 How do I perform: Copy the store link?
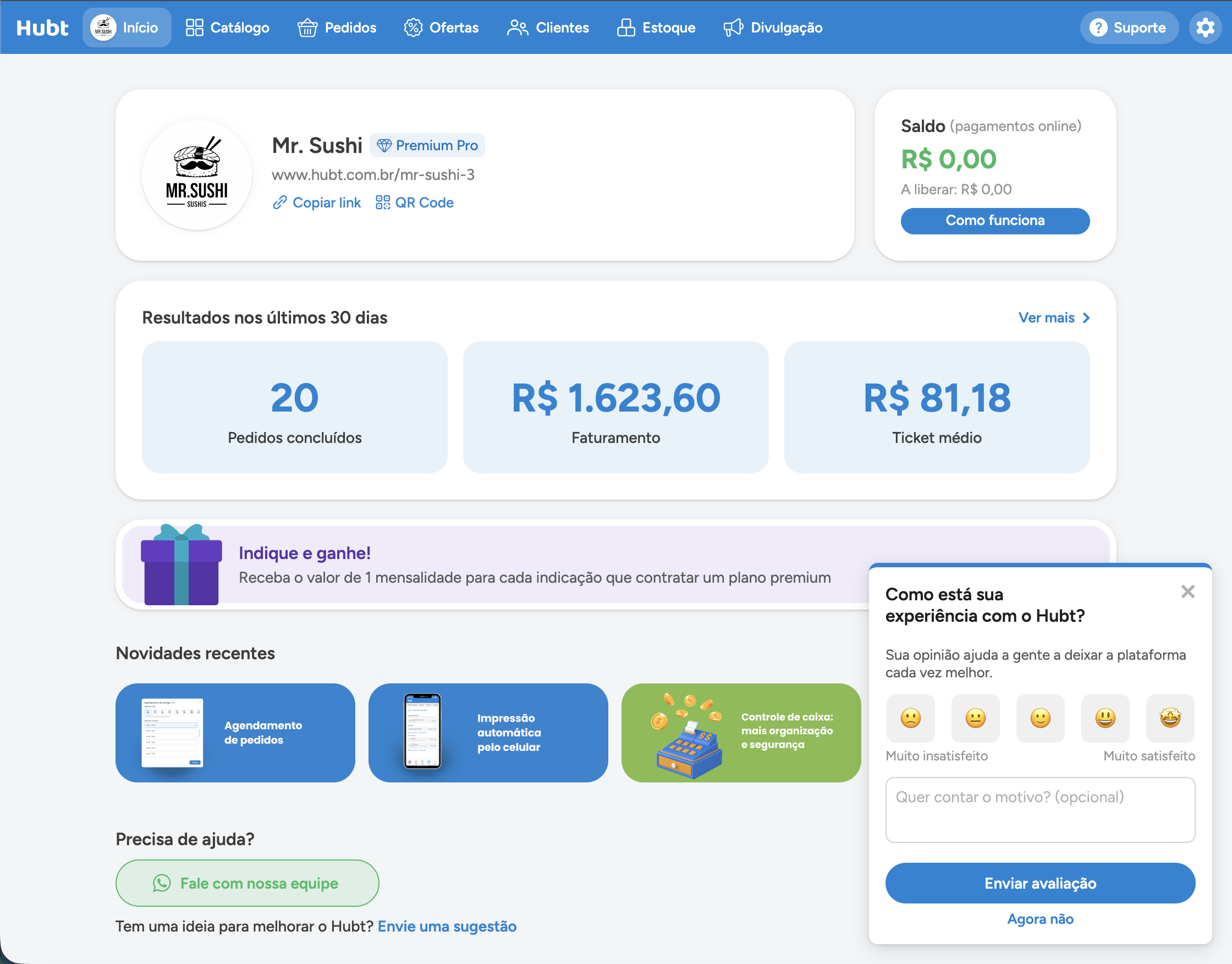317,202
